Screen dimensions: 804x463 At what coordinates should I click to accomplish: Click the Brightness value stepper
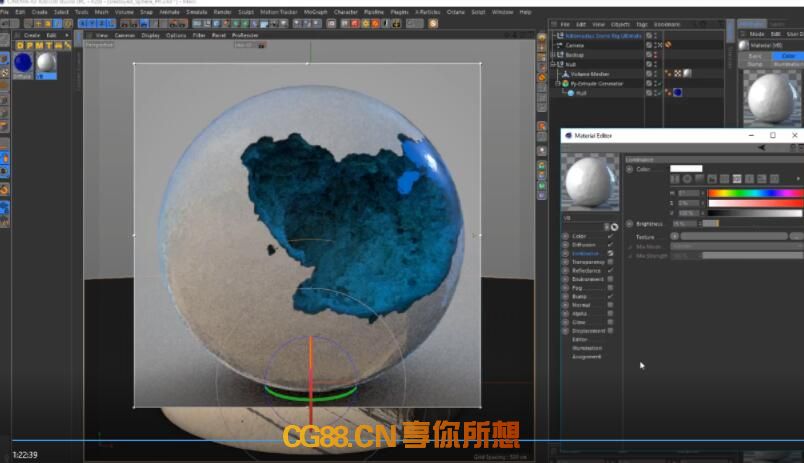(699, 224)
